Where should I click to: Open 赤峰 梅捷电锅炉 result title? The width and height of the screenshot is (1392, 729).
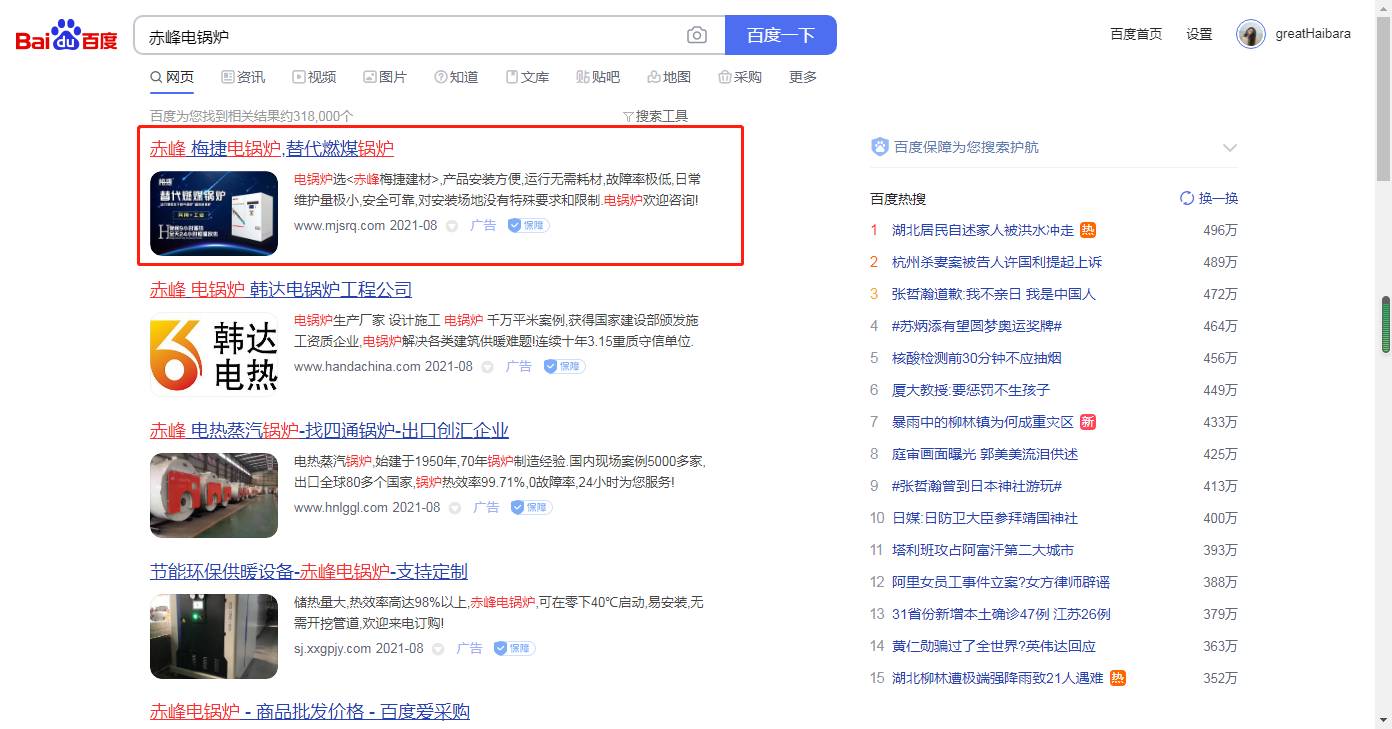272,148
